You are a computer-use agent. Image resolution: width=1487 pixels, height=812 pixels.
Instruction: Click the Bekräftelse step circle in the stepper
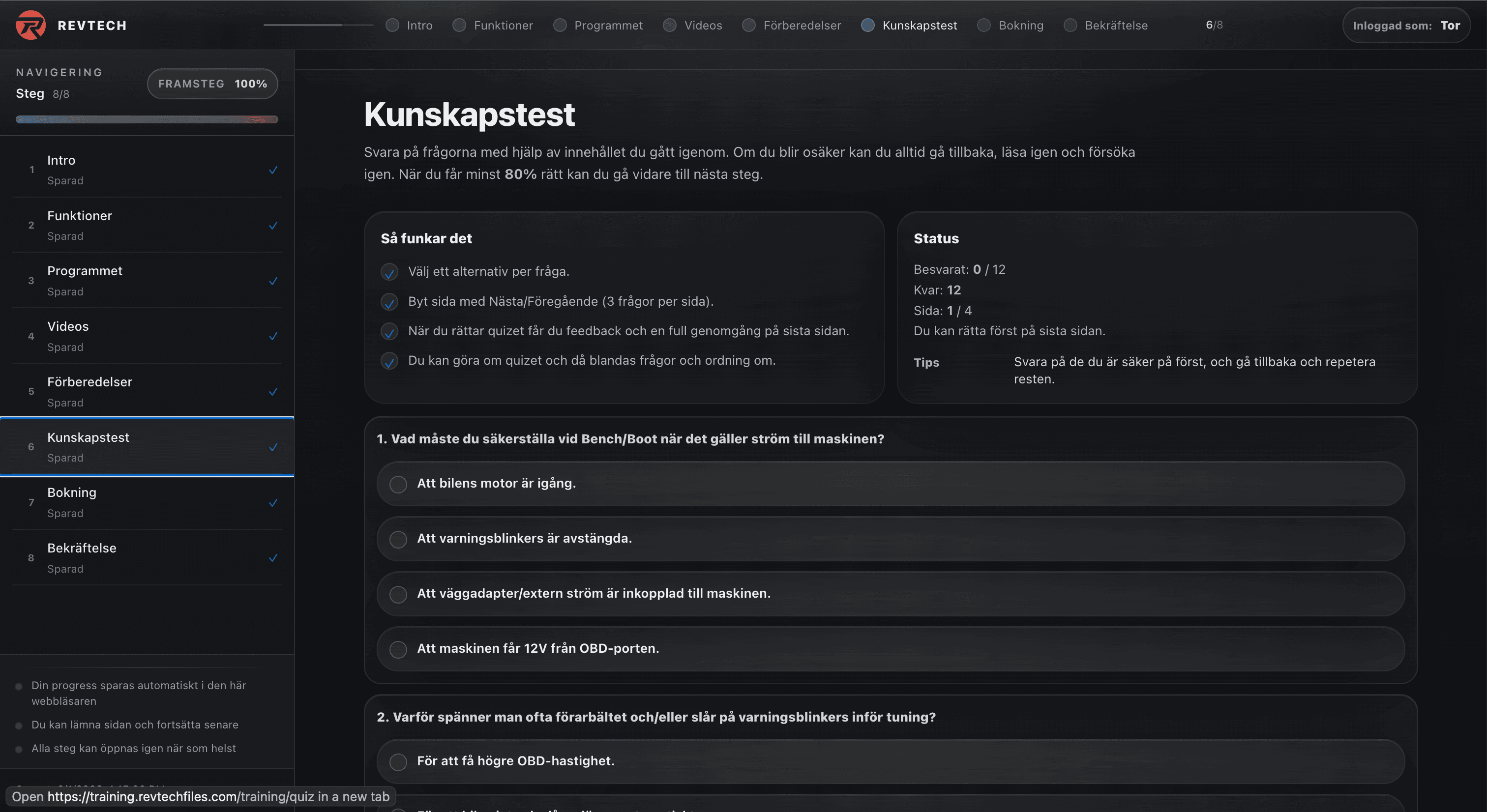(x=1071, y=25)
